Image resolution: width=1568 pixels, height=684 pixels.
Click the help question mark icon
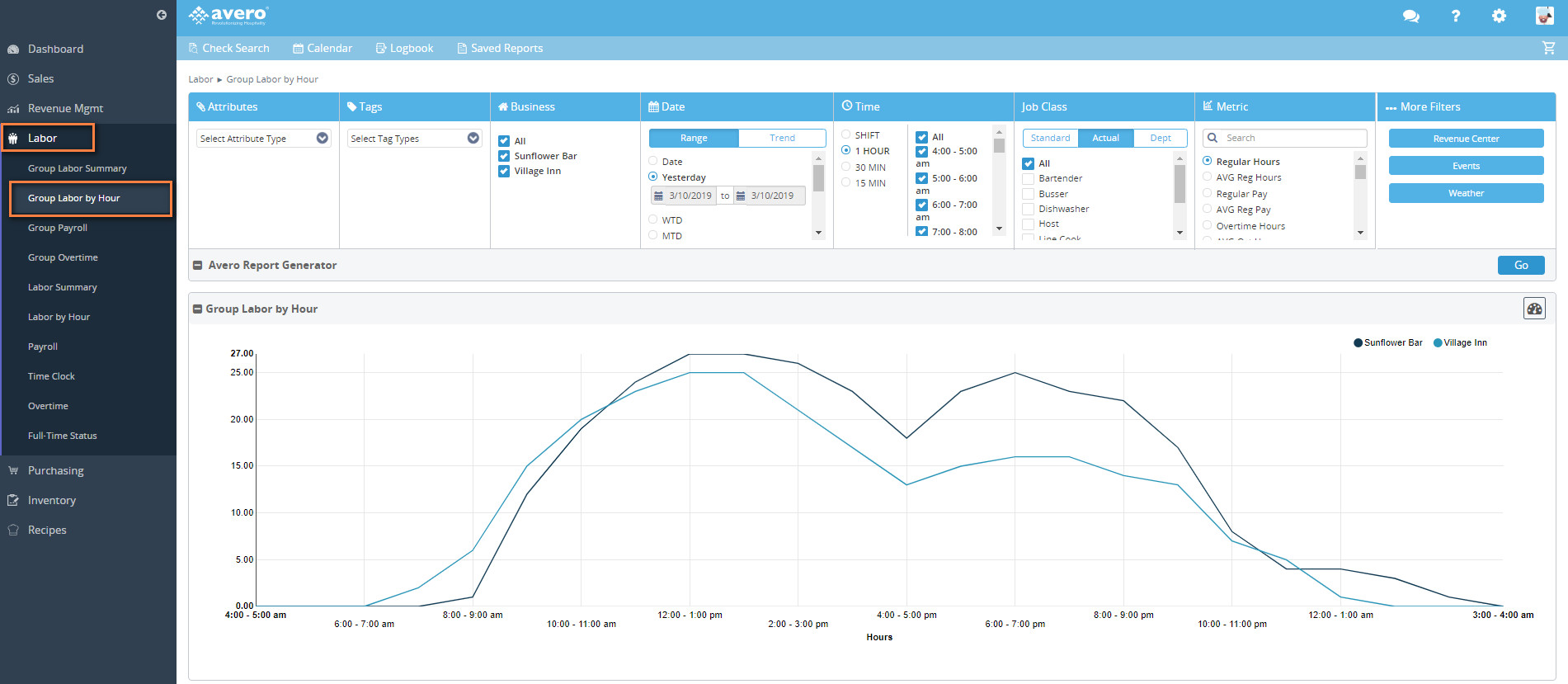pyautogui.click(x=1456, y=16)
